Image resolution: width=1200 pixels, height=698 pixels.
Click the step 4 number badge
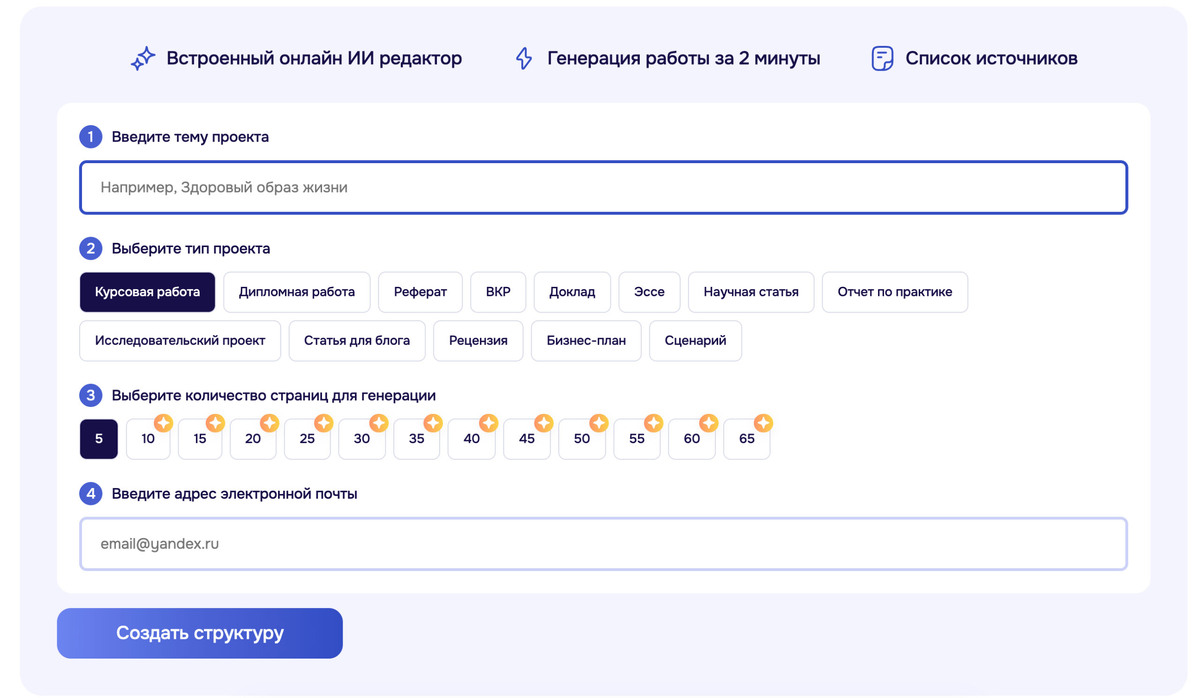point(91,494)
